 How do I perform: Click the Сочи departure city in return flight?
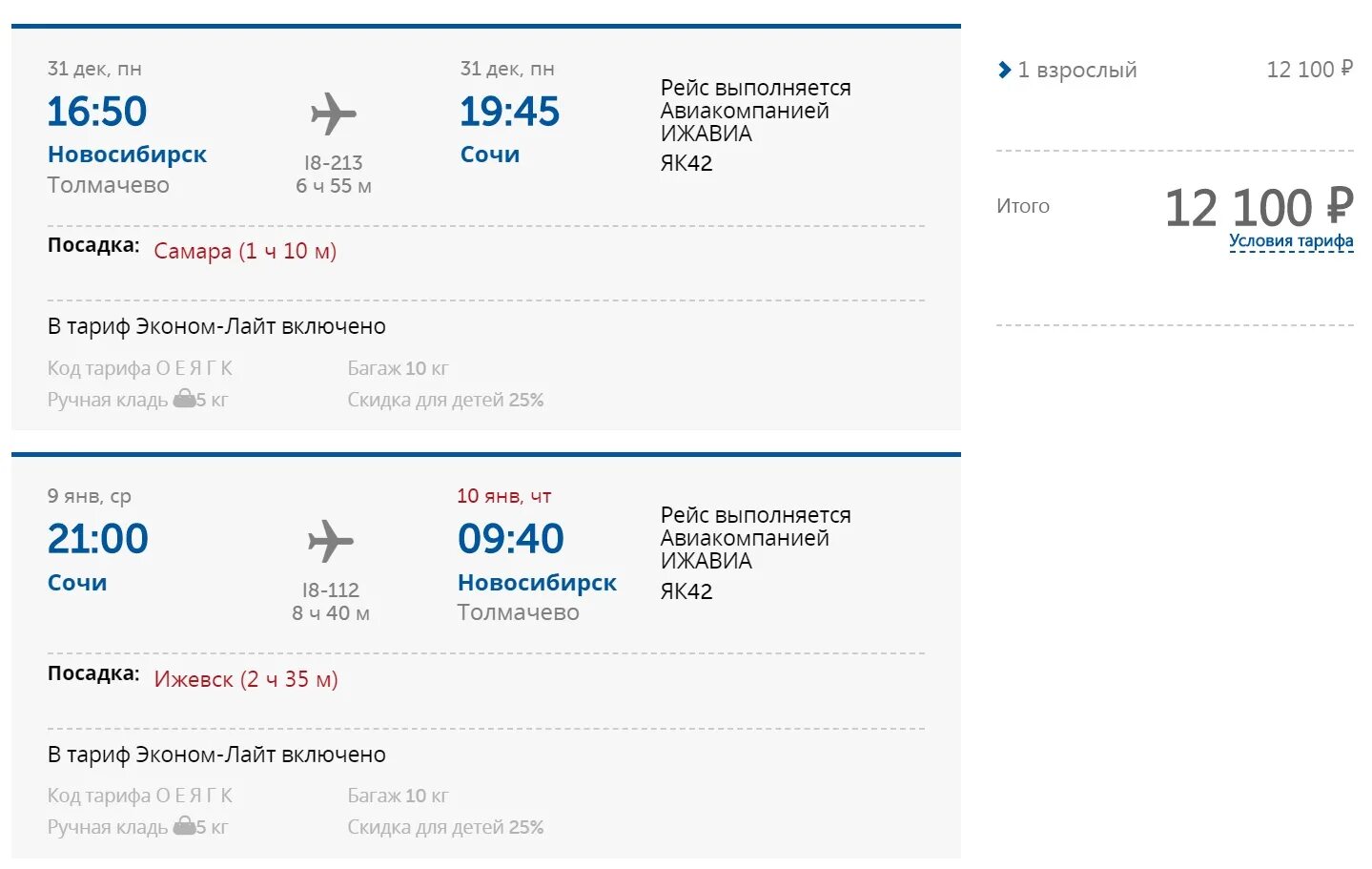click(x=77, y=583)
